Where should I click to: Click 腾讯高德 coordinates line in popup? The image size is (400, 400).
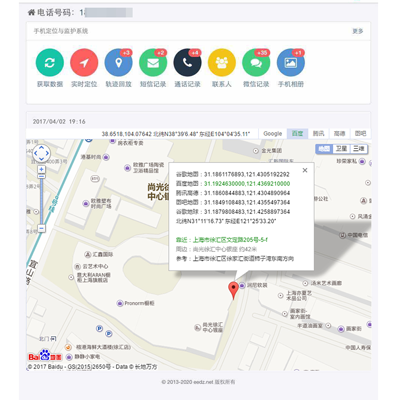(233, 193)
